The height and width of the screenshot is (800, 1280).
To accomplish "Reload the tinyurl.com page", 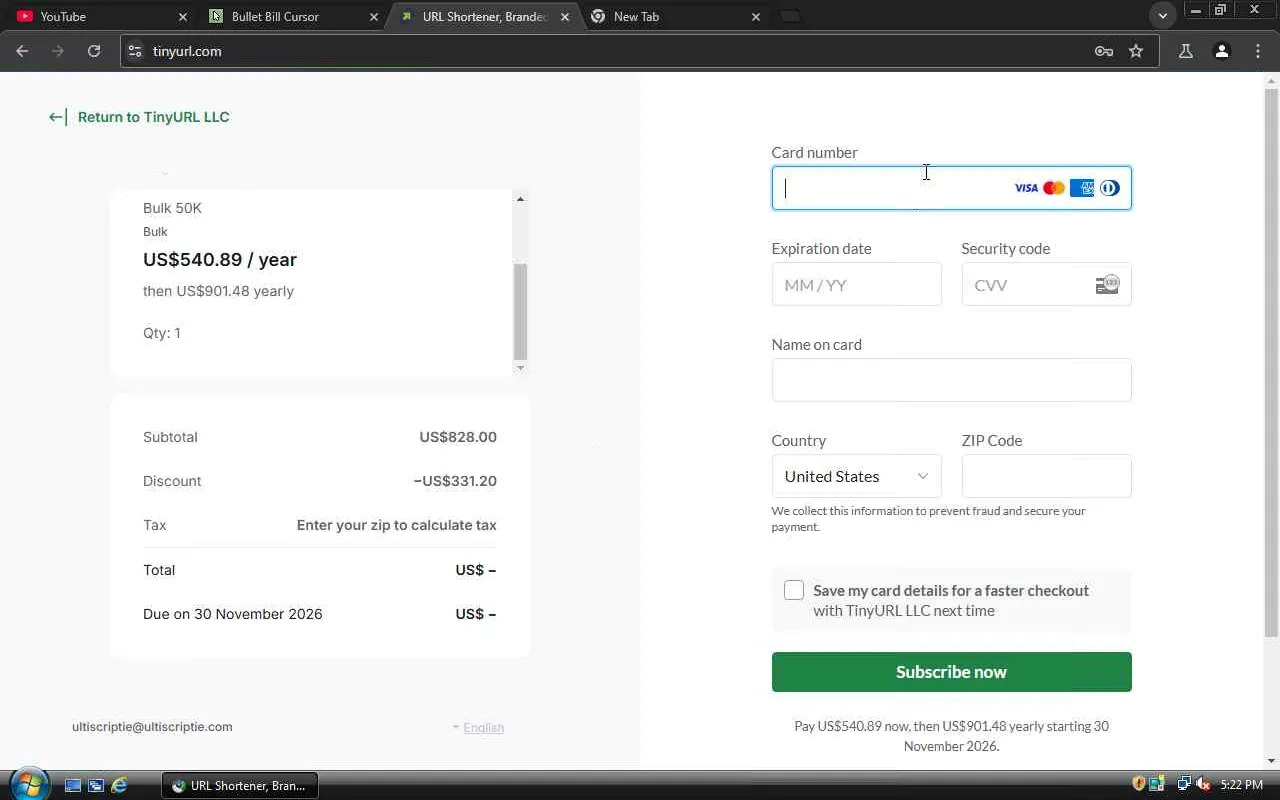I will [94, 51].
